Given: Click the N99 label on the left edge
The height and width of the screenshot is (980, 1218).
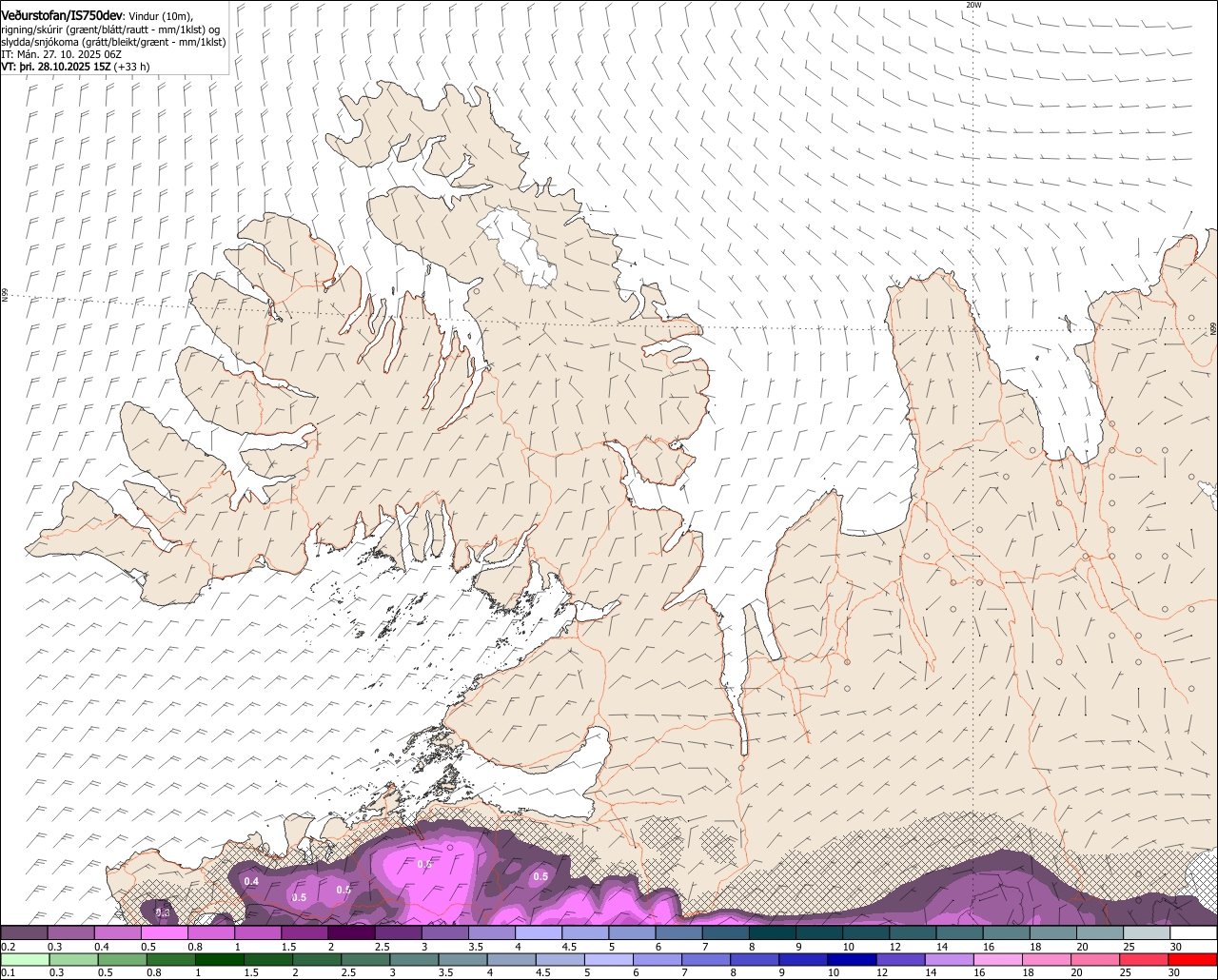Looking at the screenshot, I should tap(5, 296).
